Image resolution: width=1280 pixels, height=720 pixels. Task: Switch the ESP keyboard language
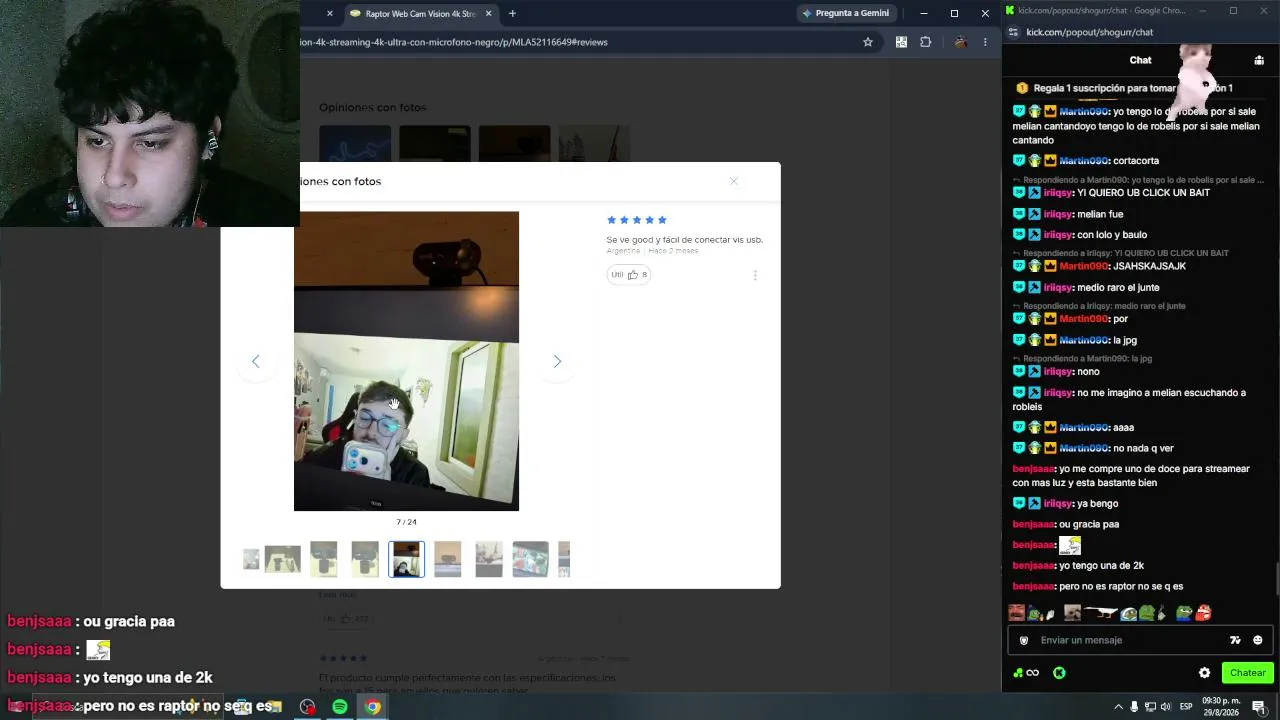point(1187,707)
